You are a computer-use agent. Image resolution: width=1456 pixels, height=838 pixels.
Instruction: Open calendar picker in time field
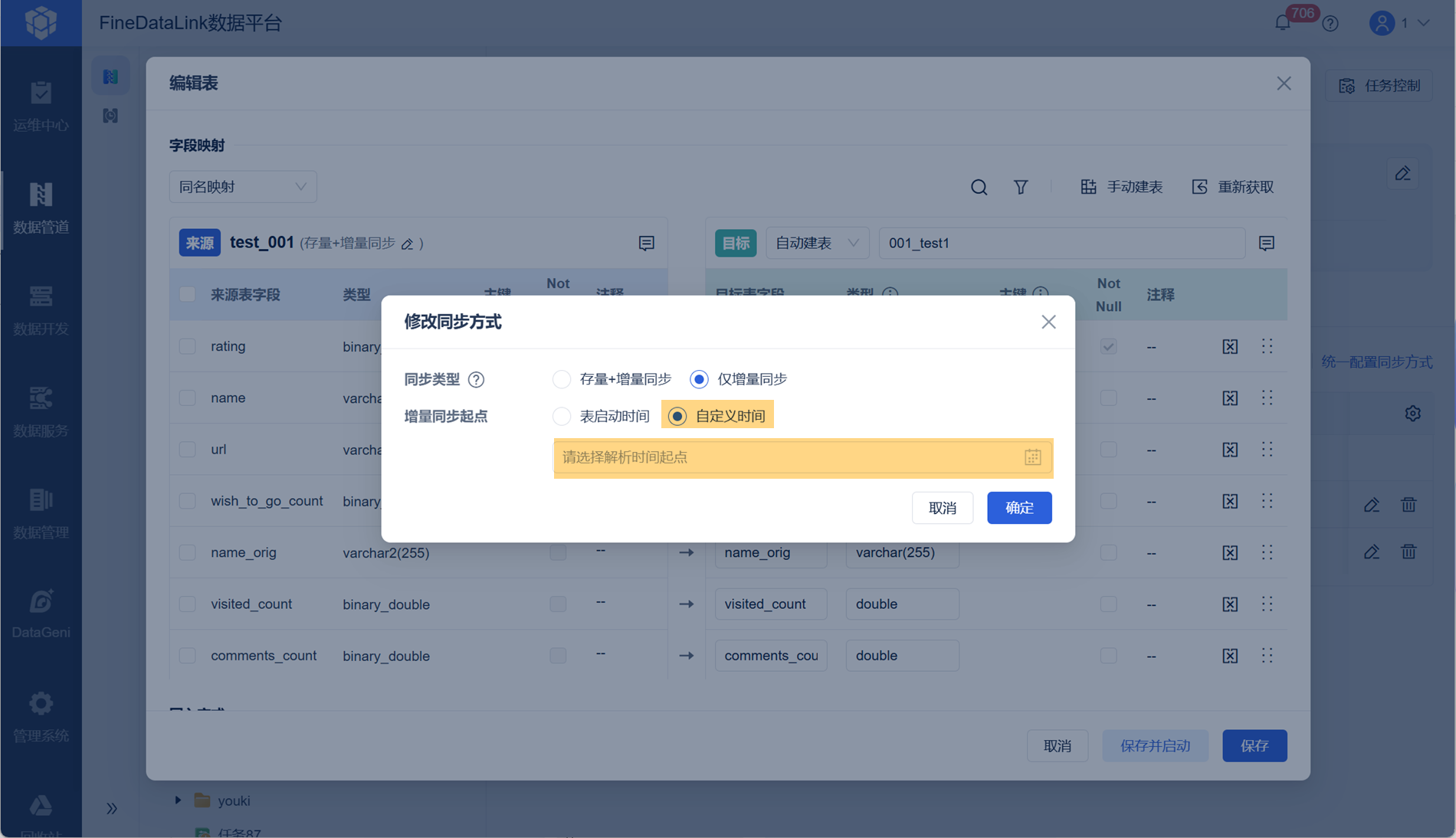pos(1032,457)
